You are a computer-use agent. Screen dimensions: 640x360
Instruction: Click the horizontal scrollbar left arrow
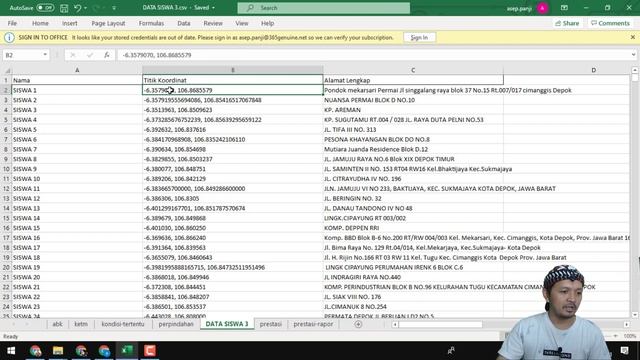point(394,324)
